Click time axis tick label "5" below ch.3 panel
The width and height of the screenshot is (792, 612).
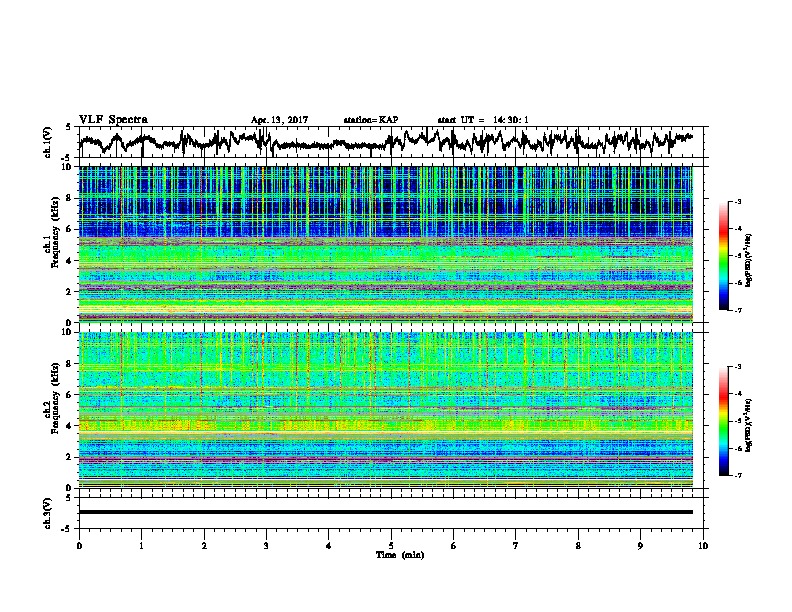coord(391,546)
